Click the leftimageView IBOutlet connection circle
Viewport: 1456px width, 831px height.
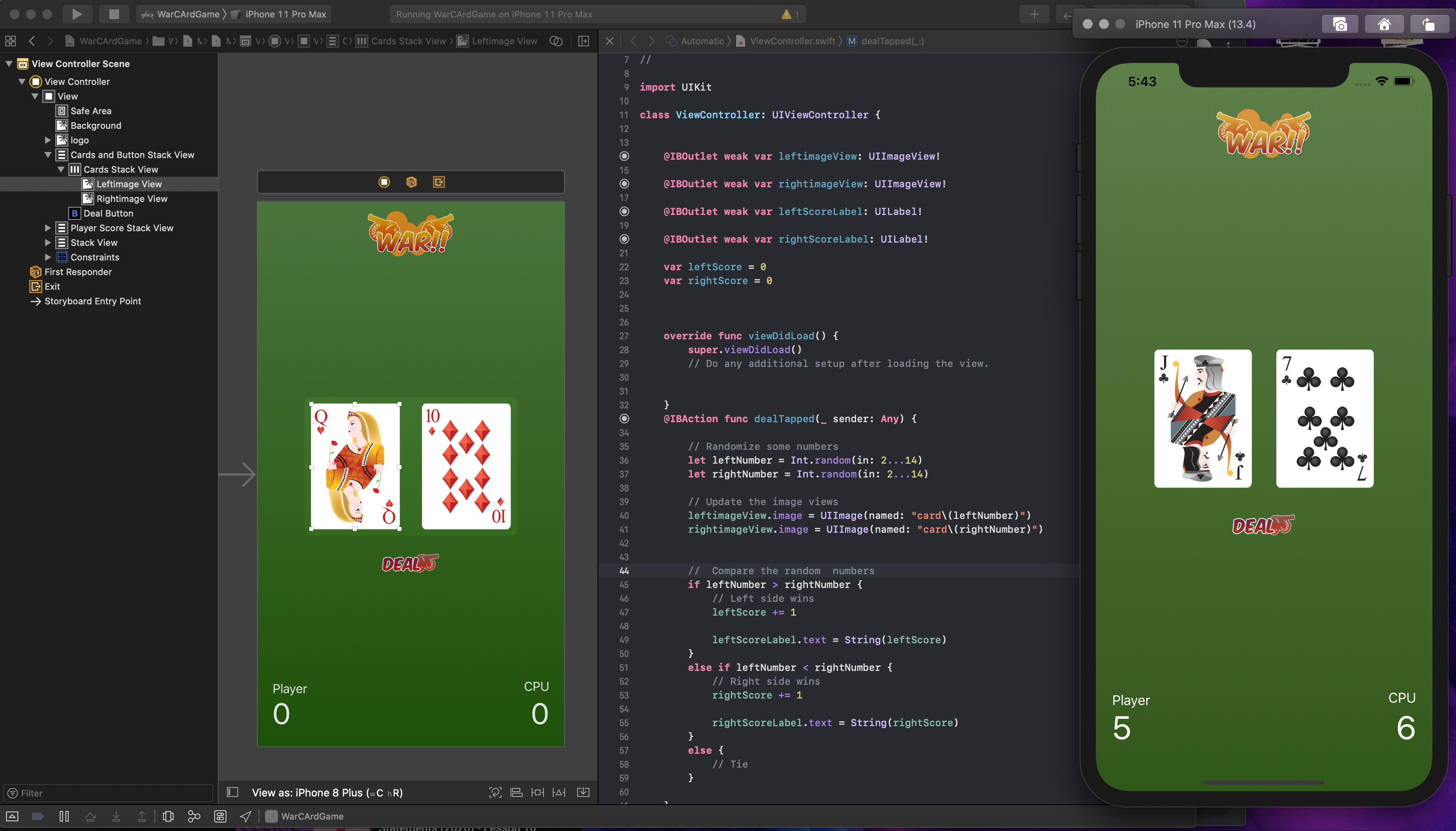coord(624,156)
